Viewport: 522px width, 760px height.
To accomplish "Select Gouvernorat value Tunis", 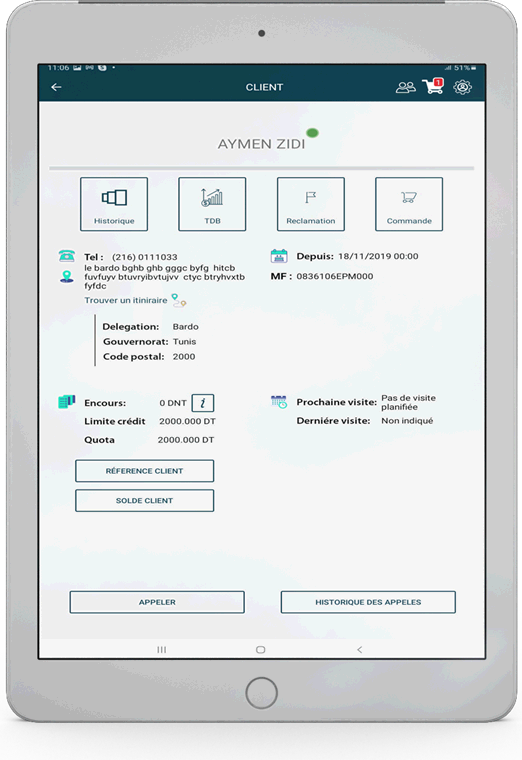I will pos(184,342).
